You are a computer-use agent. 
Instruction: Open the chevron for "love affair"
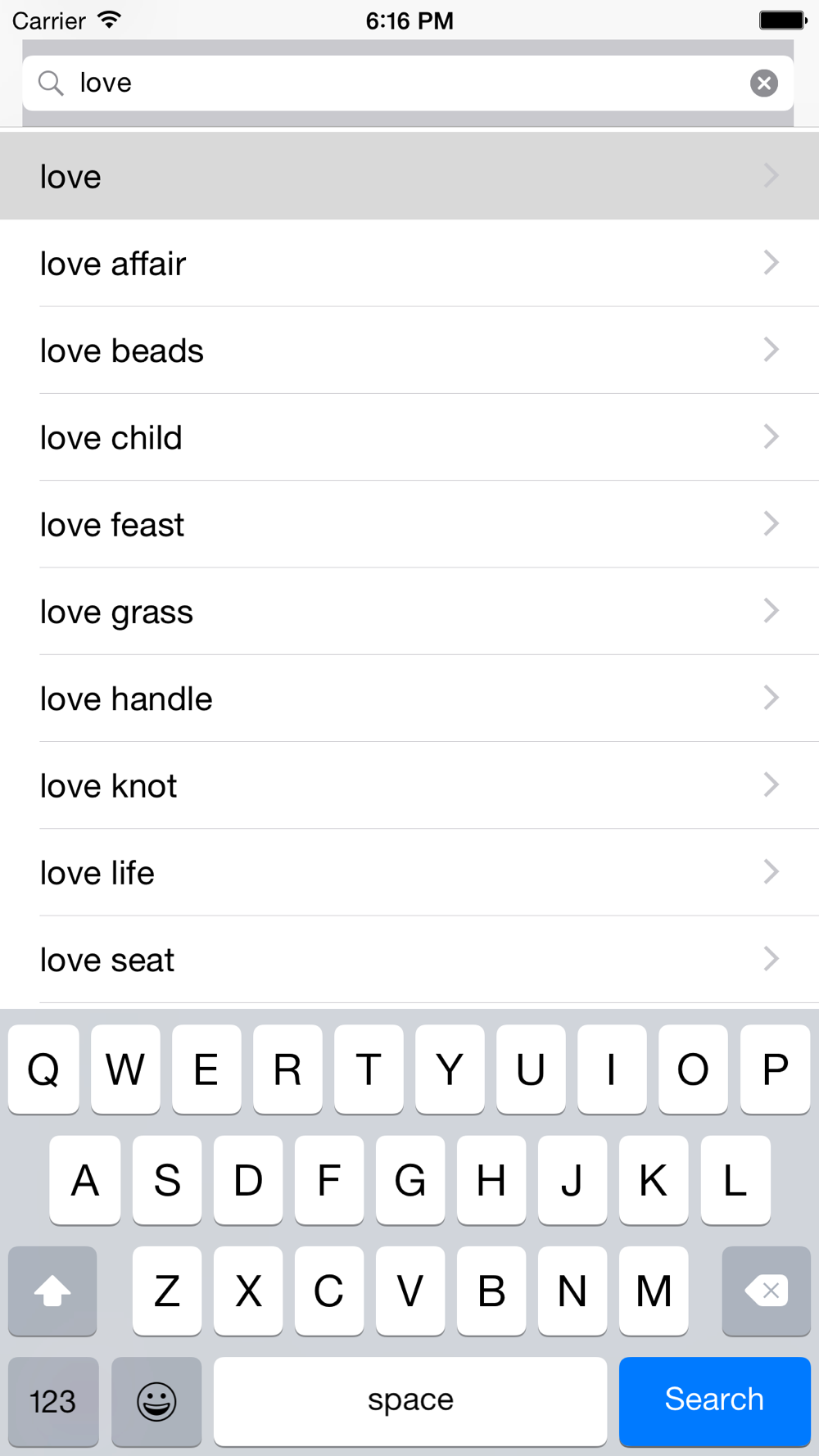point(771,263)
